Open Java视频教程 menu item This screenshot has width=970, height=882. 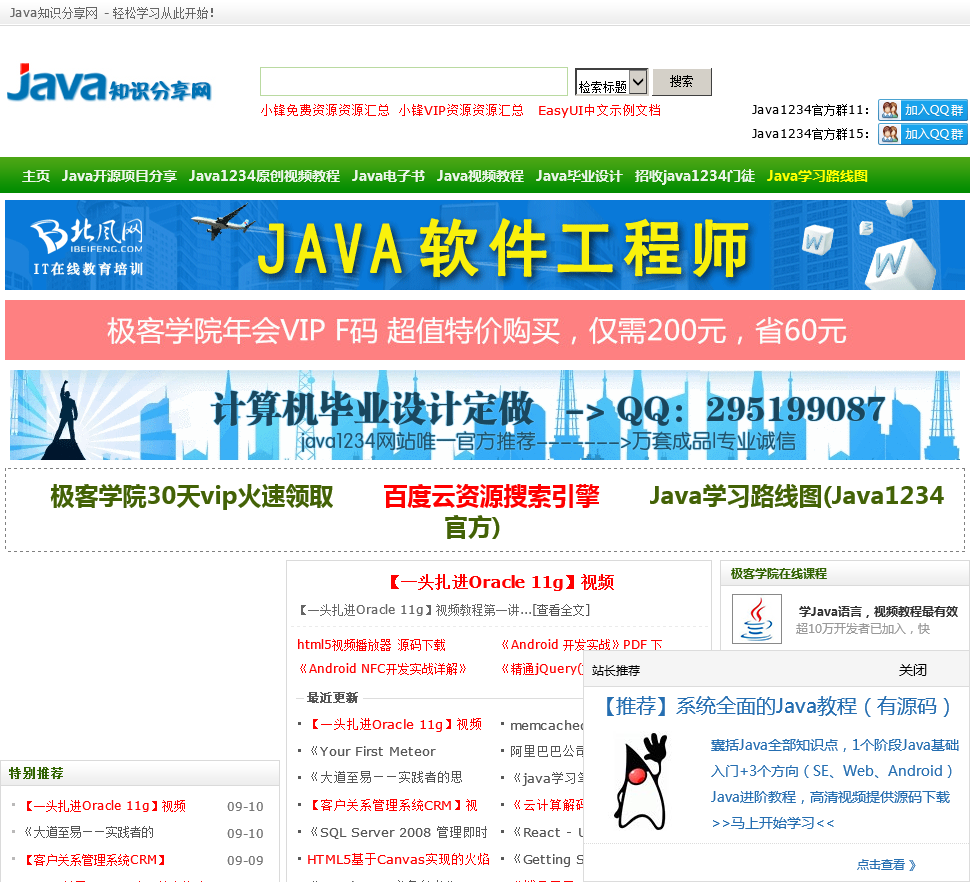tap(480, 176)
